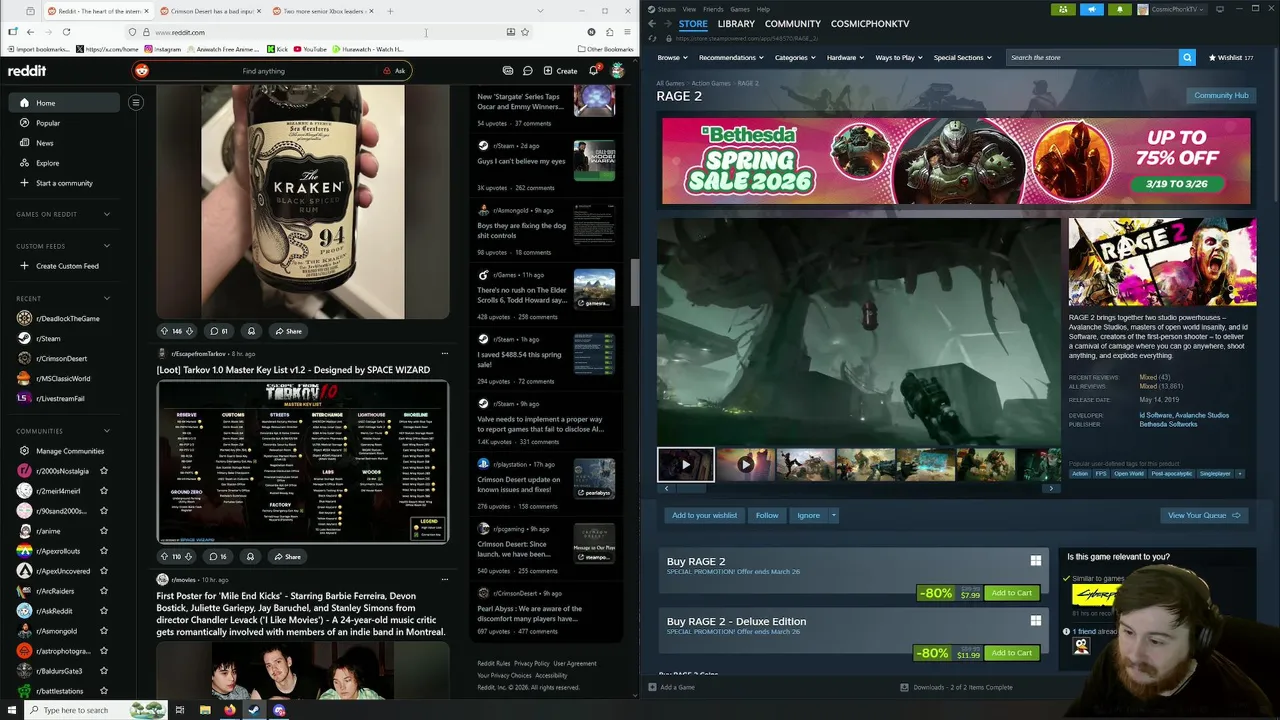This screenshot has width=1280, height=720.
Task: Favorite r/ApexUncovered with star toggle
Action: pyautogui.click(x=104, y=571)
